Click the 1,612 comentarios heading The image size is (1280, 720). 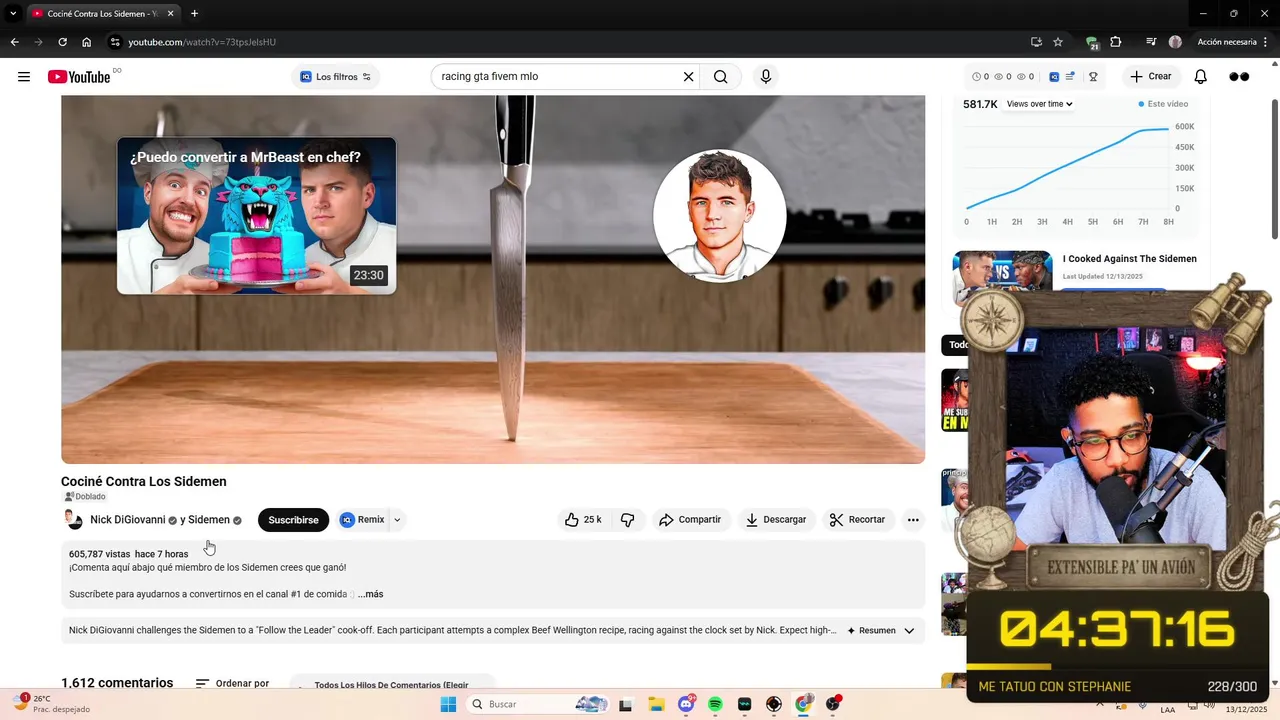(117, 683)
